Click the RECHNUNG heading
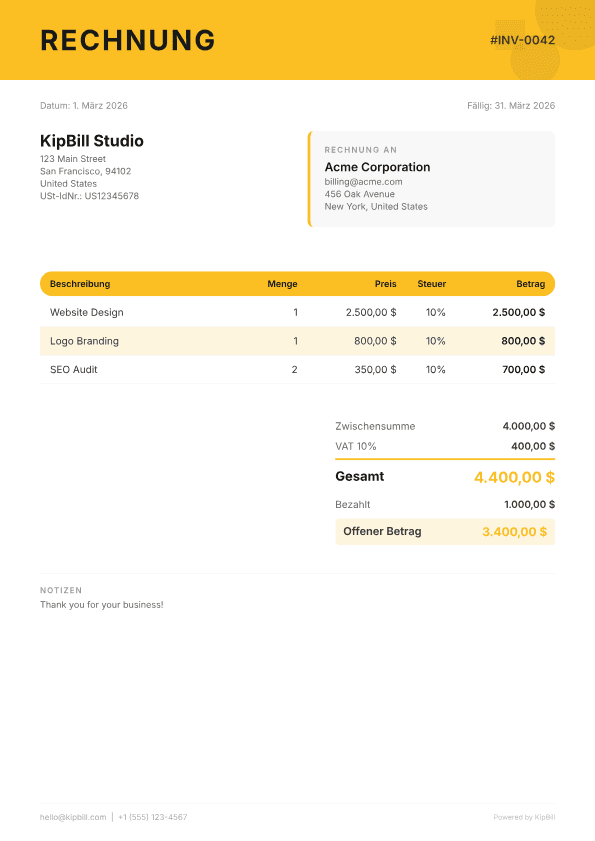Screen dimensions: 595x841 128,40
